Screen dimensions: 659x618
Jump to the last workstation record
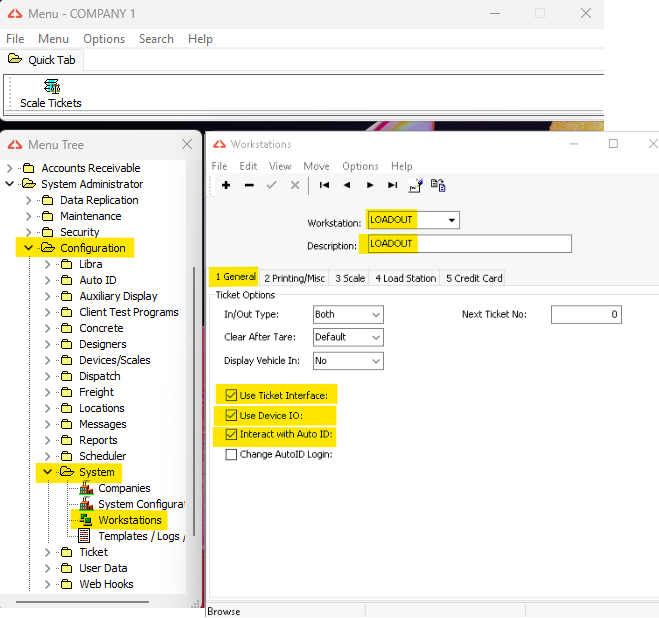(393, 185)
